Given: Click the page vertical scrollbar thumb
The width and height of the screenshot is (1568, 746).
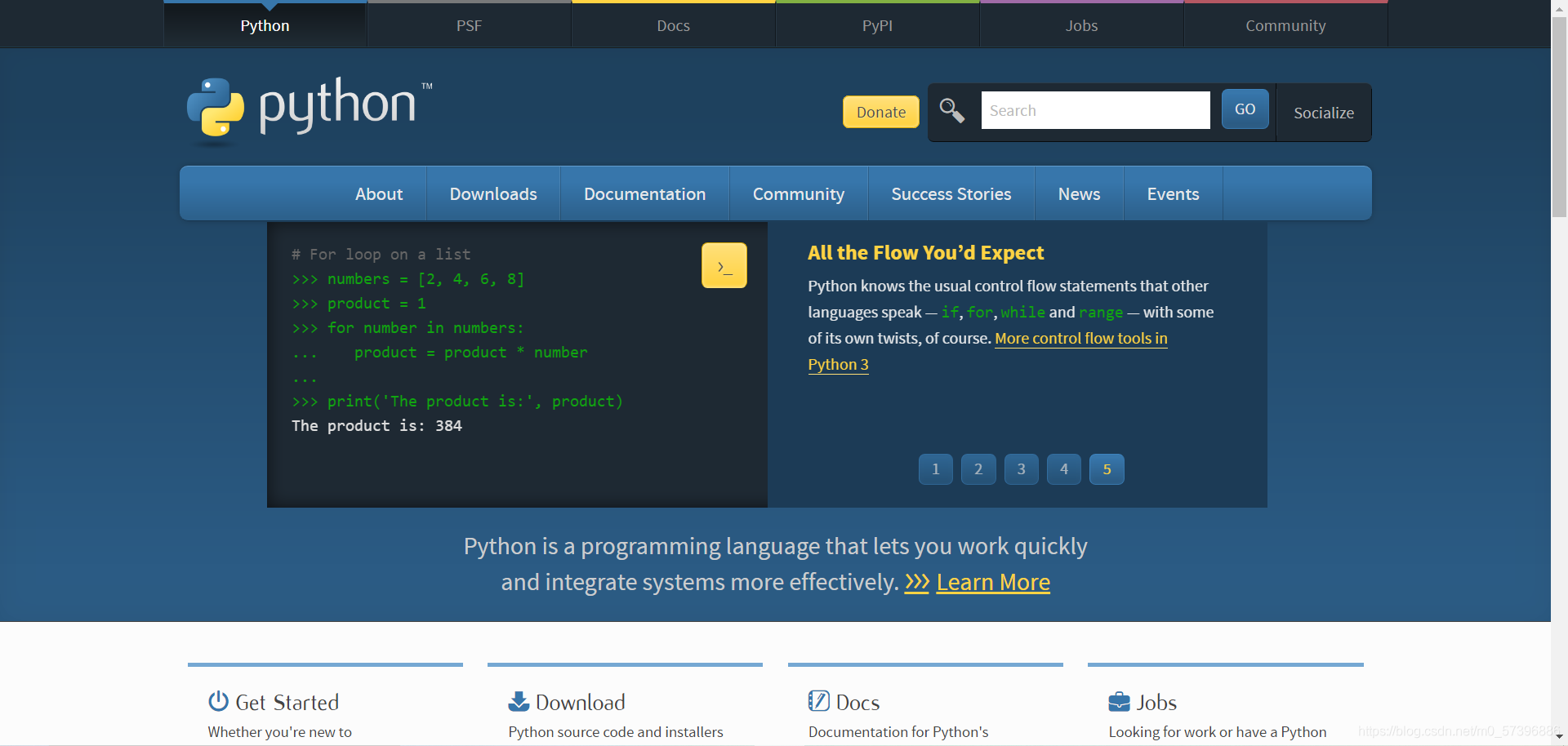Looking at the screenshot, I should (x=1559, y=116).
